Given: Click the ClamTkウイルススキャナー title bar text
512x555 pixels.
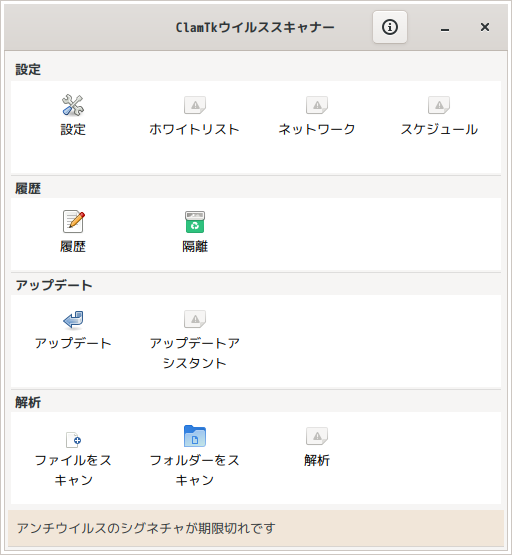Looking at the screenshot, I should pos(255,27).
